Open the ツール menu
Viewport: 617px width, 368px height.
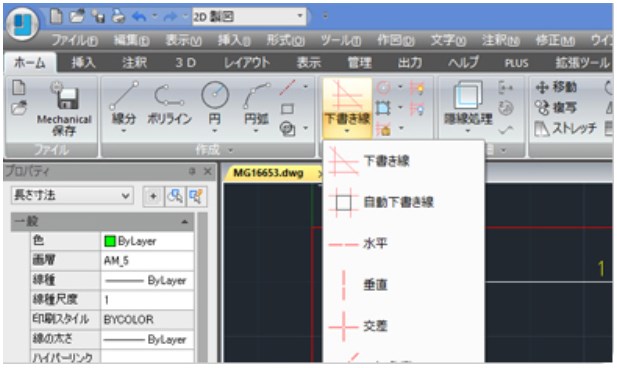[x=341, y=40]
